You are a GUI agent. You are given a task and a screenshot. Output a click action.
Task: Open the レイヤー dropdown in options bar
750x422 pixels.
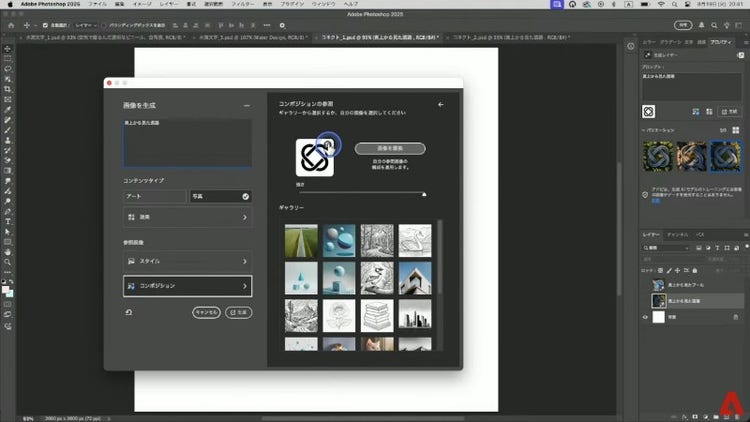[86, 25]
